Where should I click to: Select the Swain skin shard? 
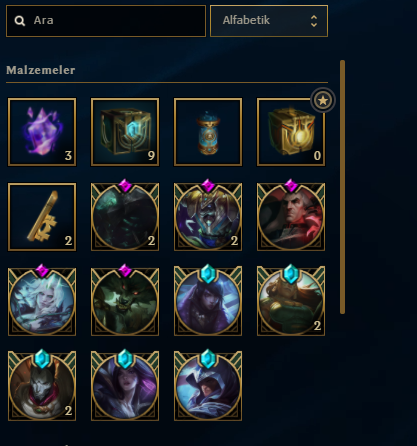click(291, 217)
